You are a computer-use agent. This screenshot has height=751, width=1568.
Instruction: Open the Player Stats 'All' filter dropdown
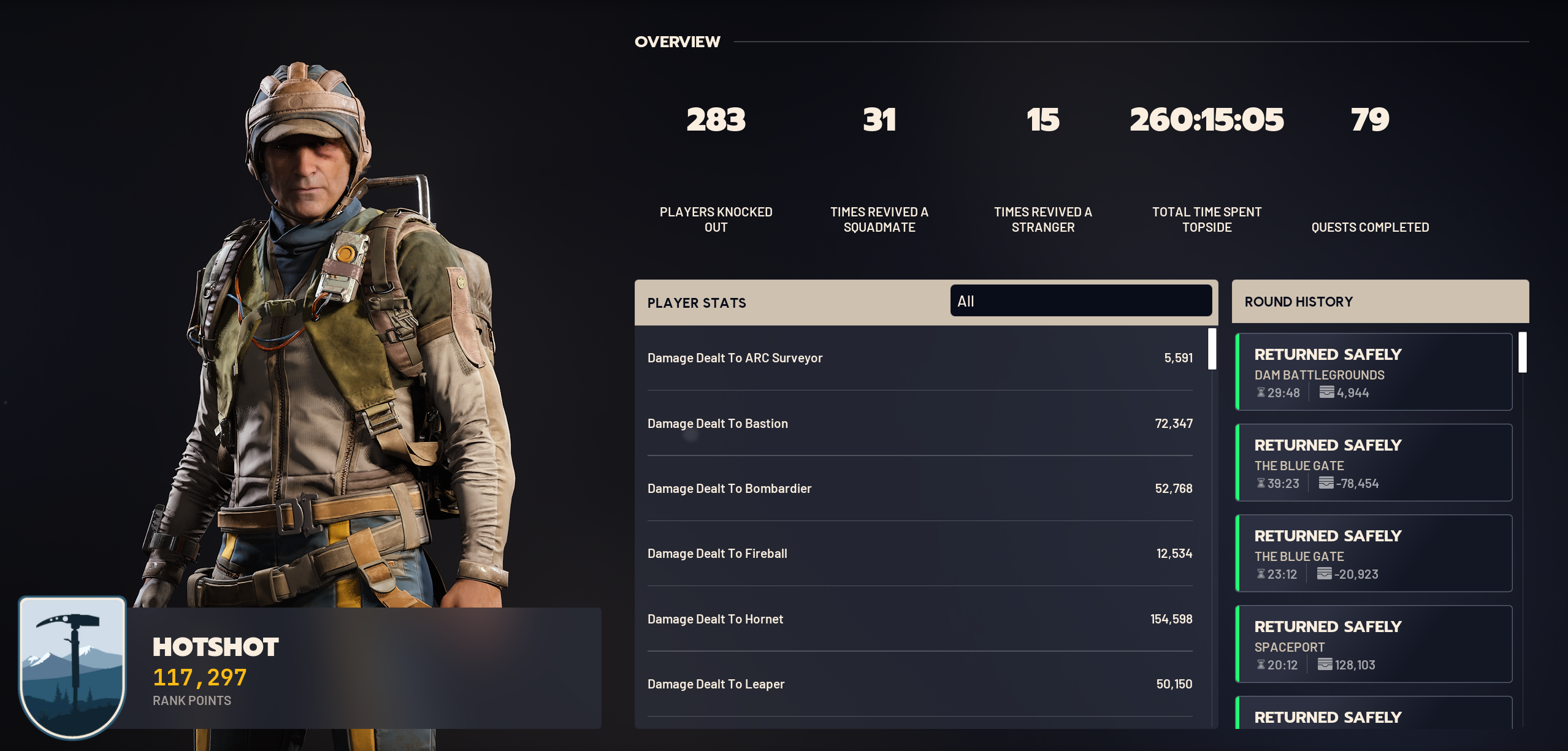click(1080, 301)
